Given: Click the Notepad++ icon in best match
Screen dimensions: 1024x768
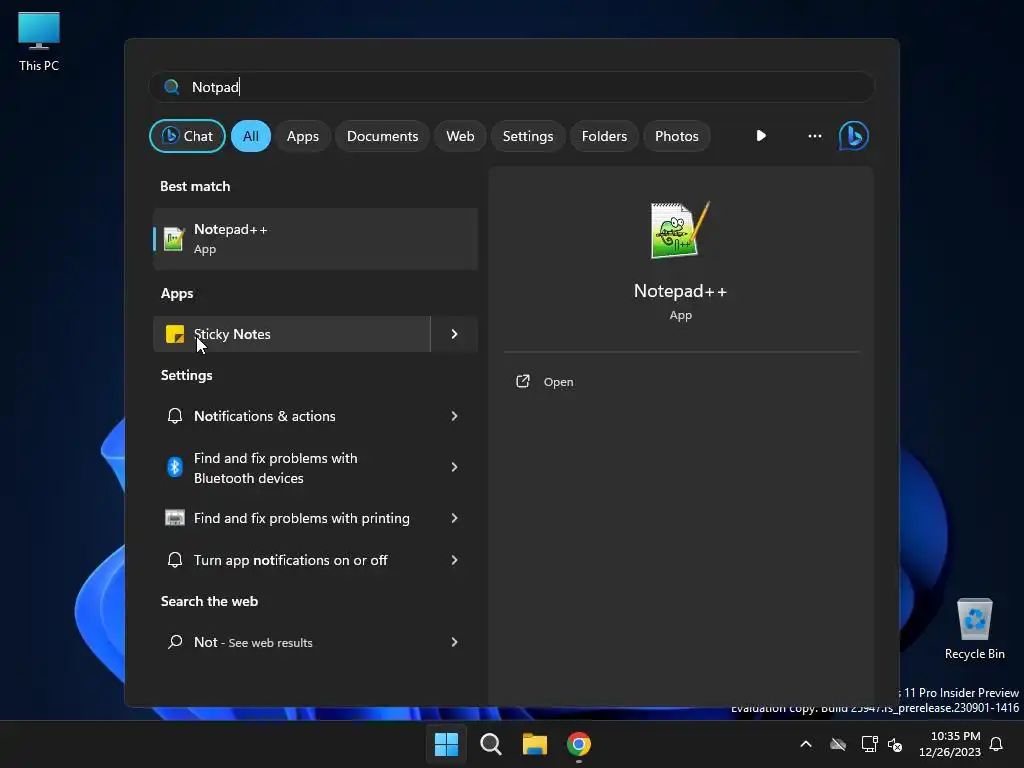Looking at the screenshot, I should 174,239.
